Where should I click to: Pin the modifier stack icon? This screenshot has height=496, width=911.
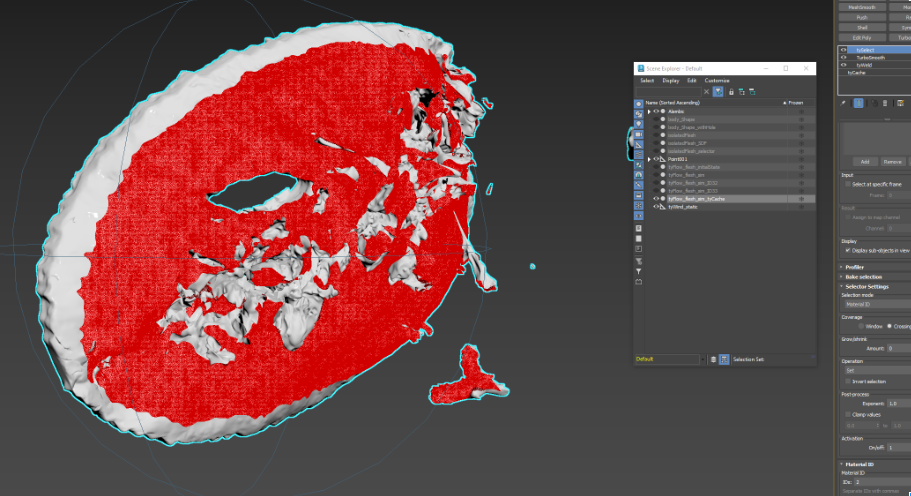pos(843,102)
